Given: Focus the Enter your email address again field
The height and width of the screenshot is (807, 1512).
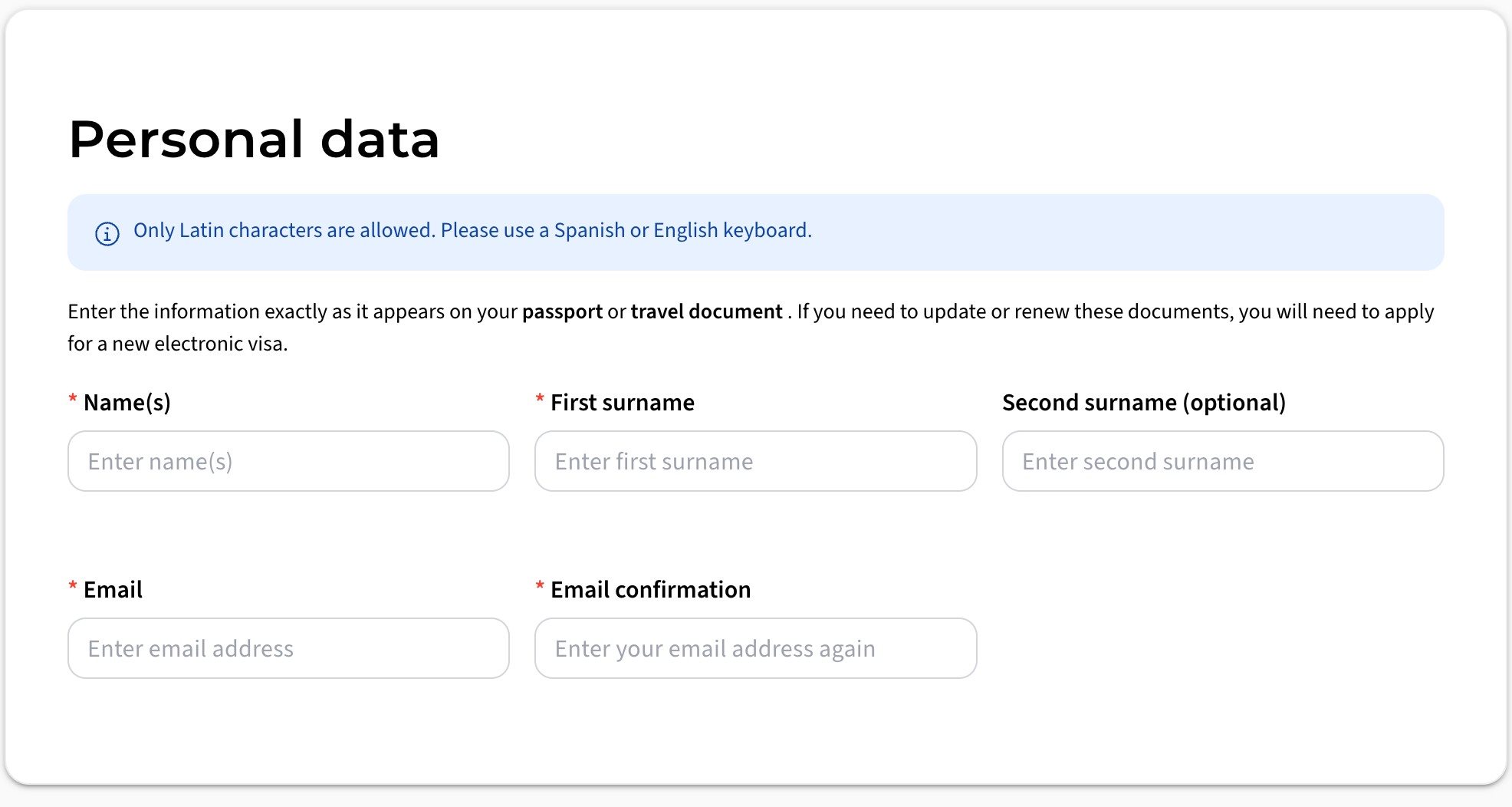Looking at the screenshot, I should pos(755,648).
